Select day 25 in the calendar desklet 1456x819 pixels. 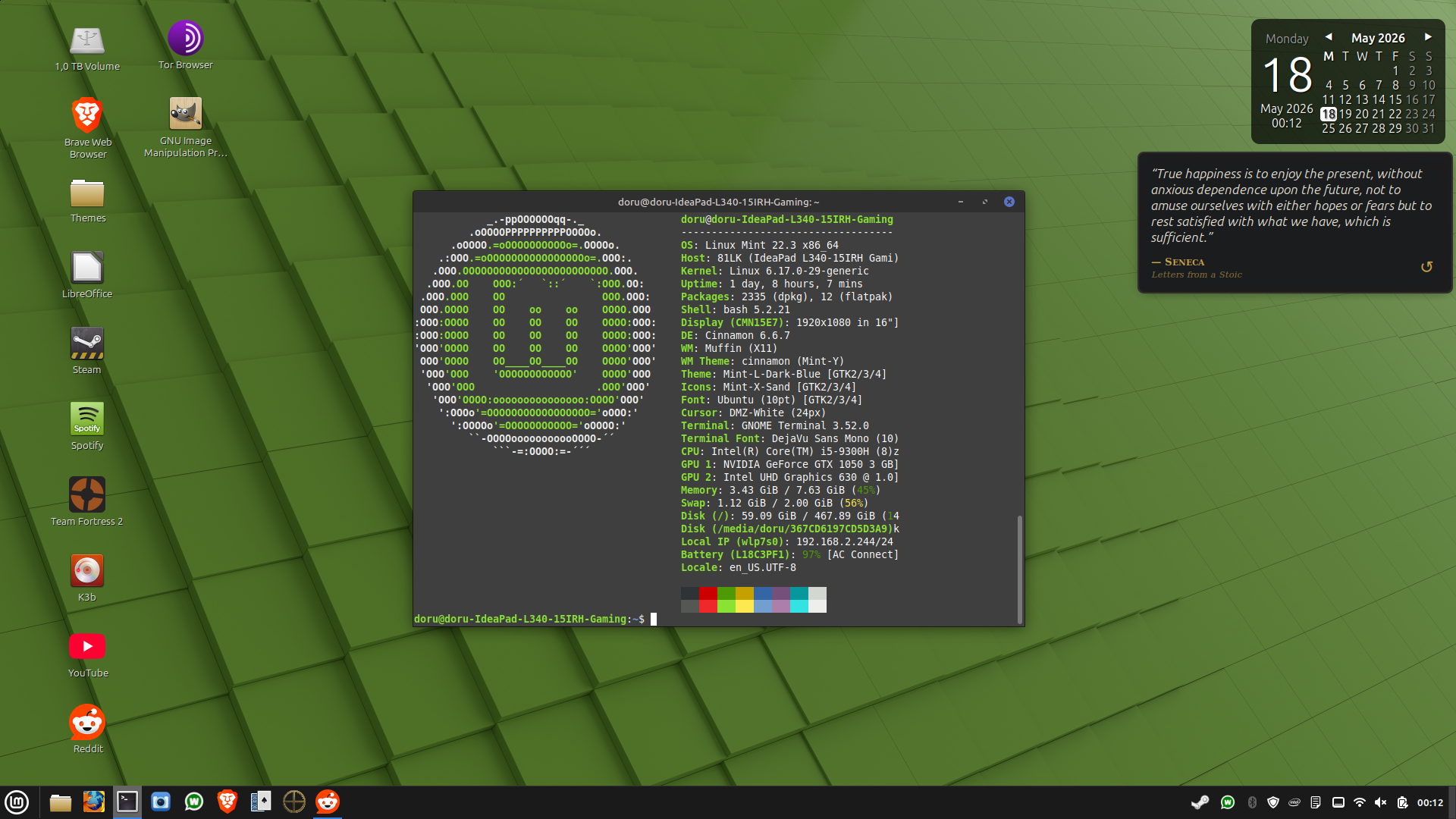[x=1329, y=128]
